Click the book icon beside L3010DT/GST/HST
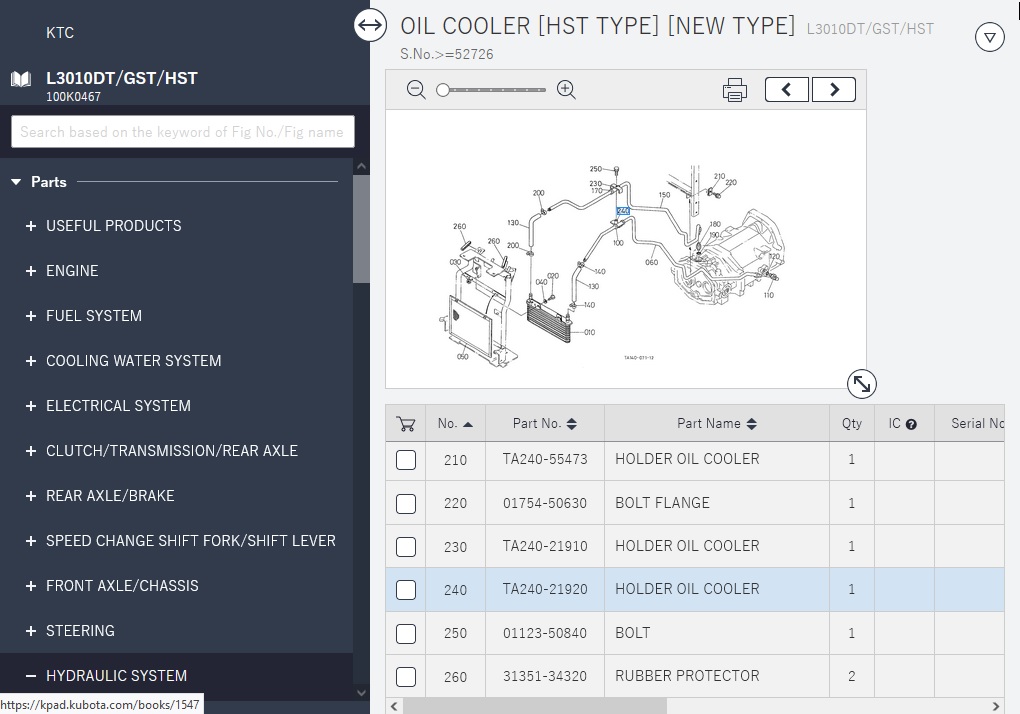1020x714 pixels. pos(21,79)
